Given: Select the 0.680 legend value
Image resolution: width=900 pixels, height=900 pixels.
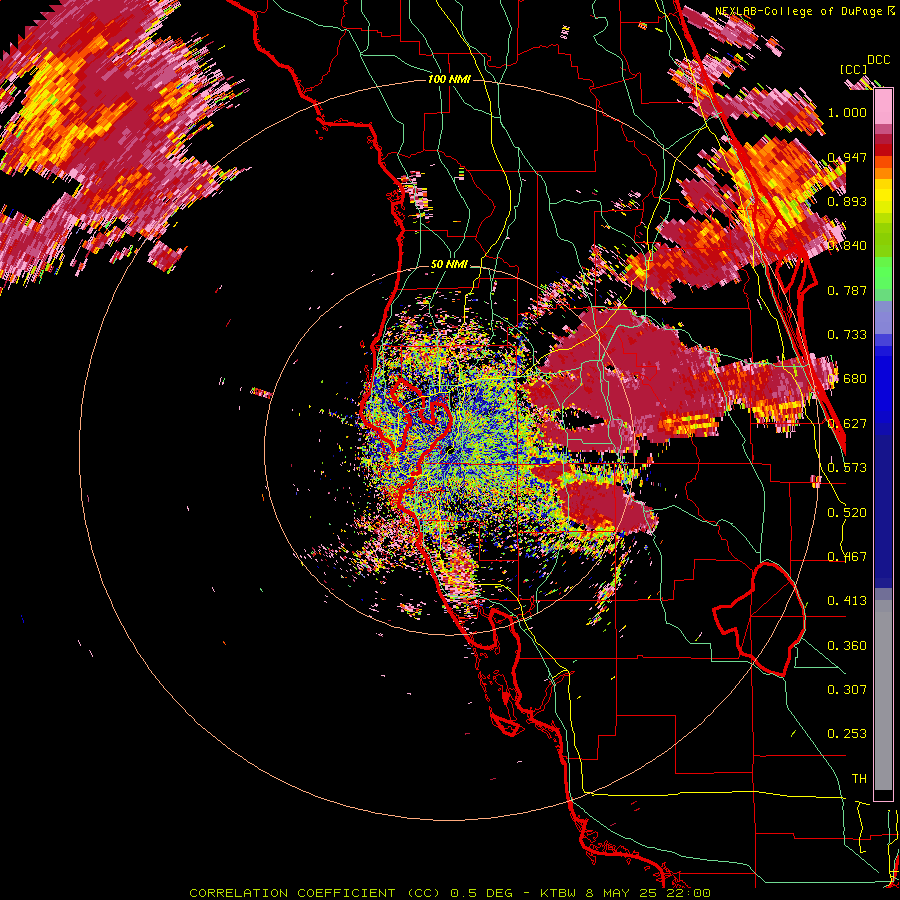Looking at the screenshot, I should 847,379.
